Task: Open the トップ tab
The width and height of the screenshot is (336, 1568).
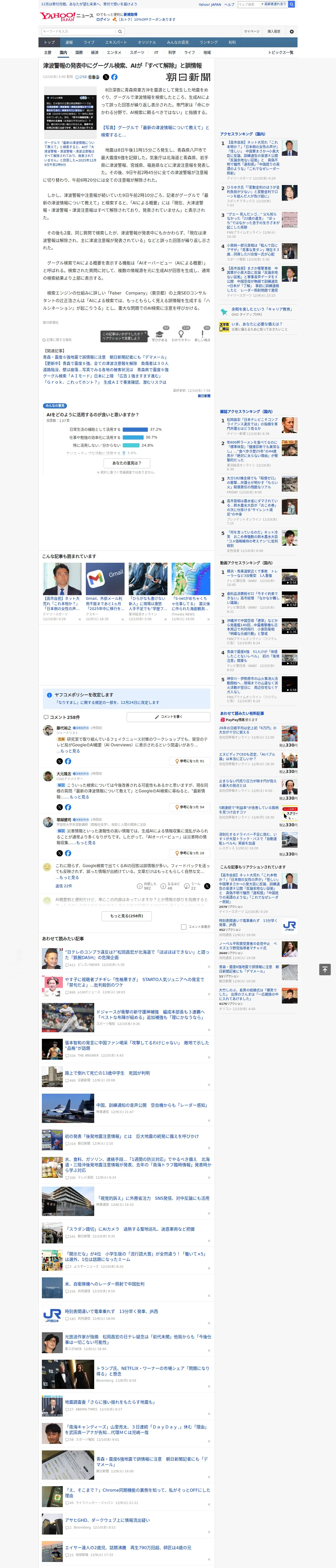Action: tap(49, 43)
